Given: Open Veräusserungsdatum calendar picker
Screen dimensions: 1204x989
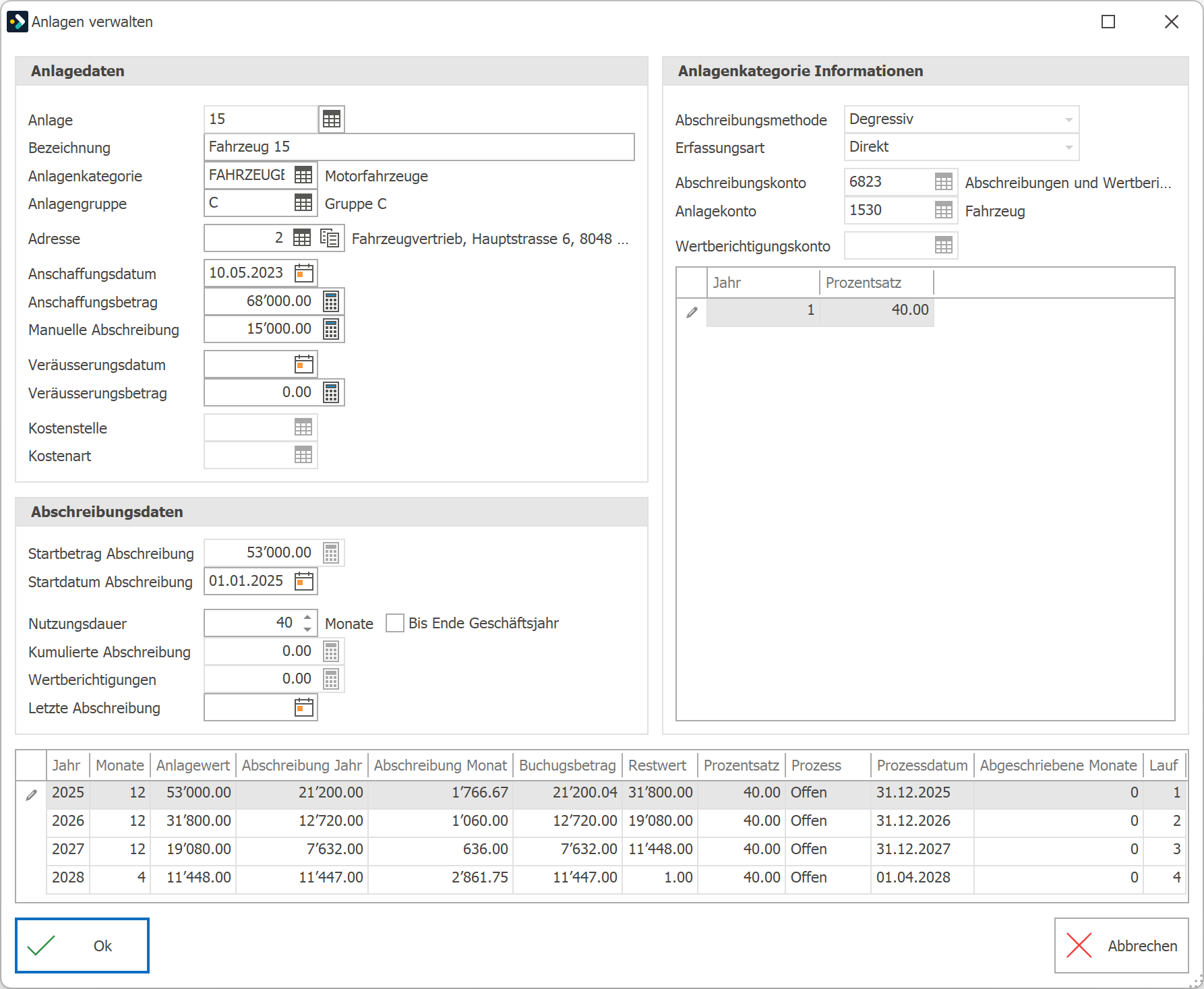Looking at the screenshot, I should pyautogui.click(x=304, y=365).
